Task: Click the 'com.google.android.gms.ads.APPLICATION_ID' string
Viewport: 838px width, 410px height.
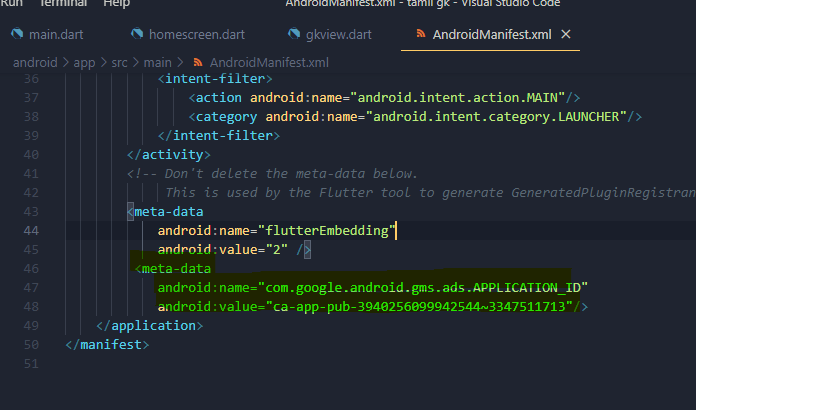Action: tap(423, 288)
